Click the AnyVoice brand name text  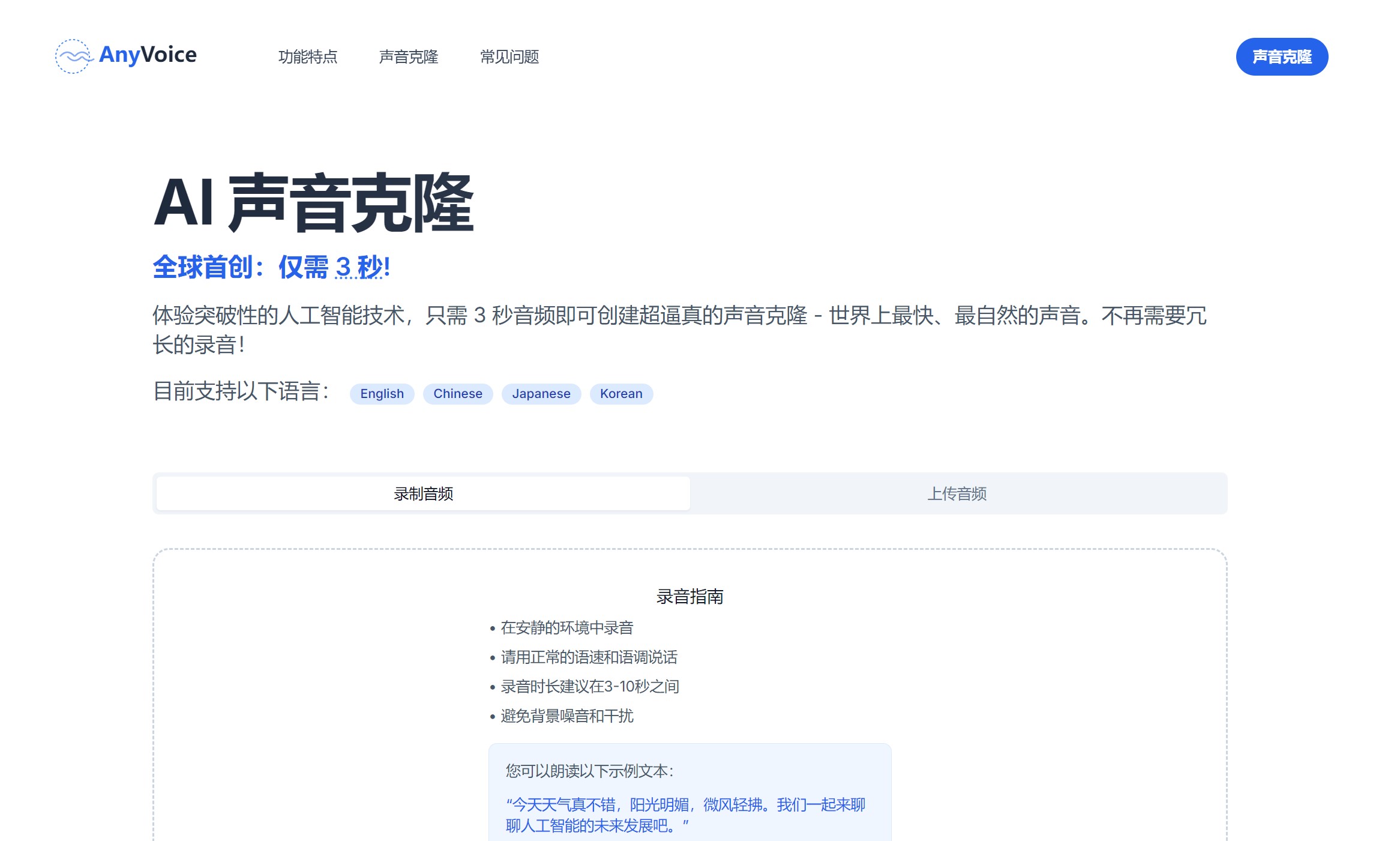coord(148,55)
